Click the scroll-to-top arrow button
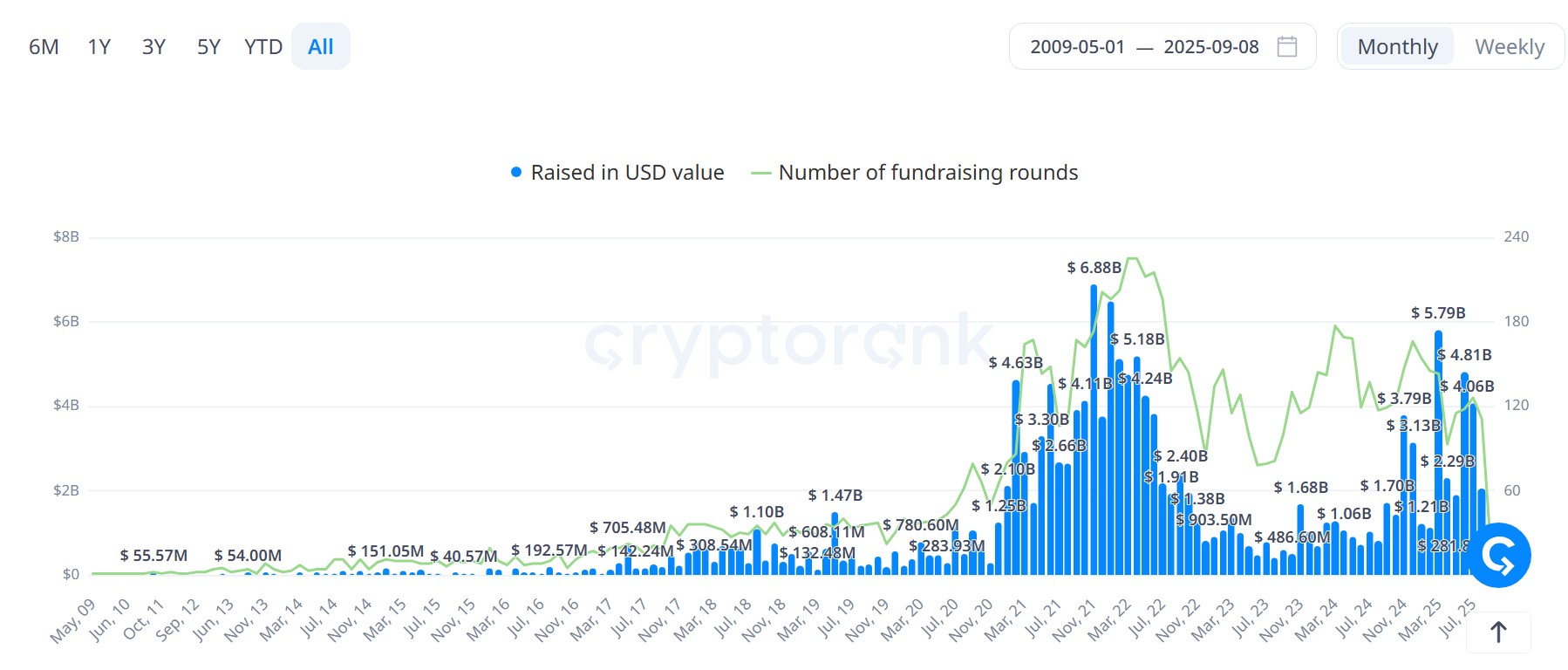Screen dimensions: 1568x670 click(x=1498, y=632)
